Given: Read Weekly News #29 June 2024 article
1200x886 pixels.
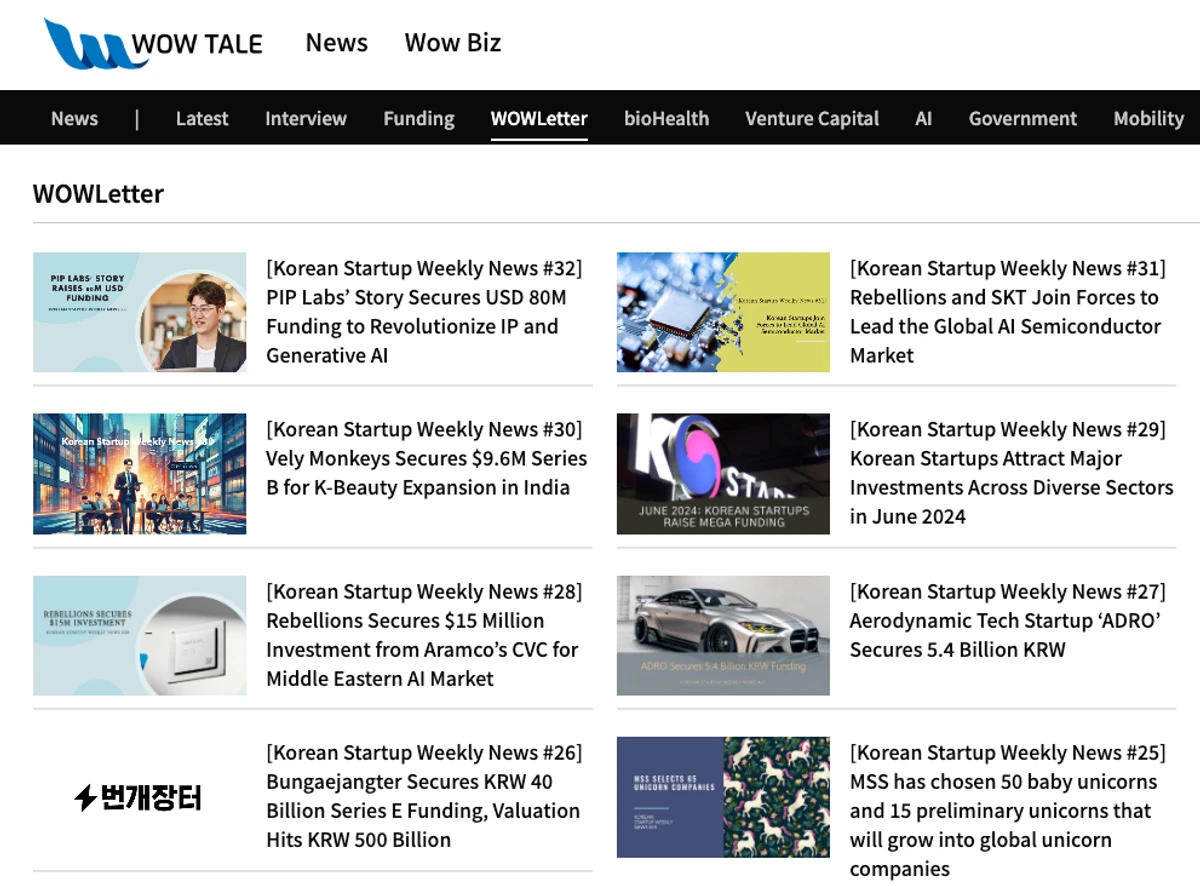Looking at the screenshot, I should point(1011,473).
